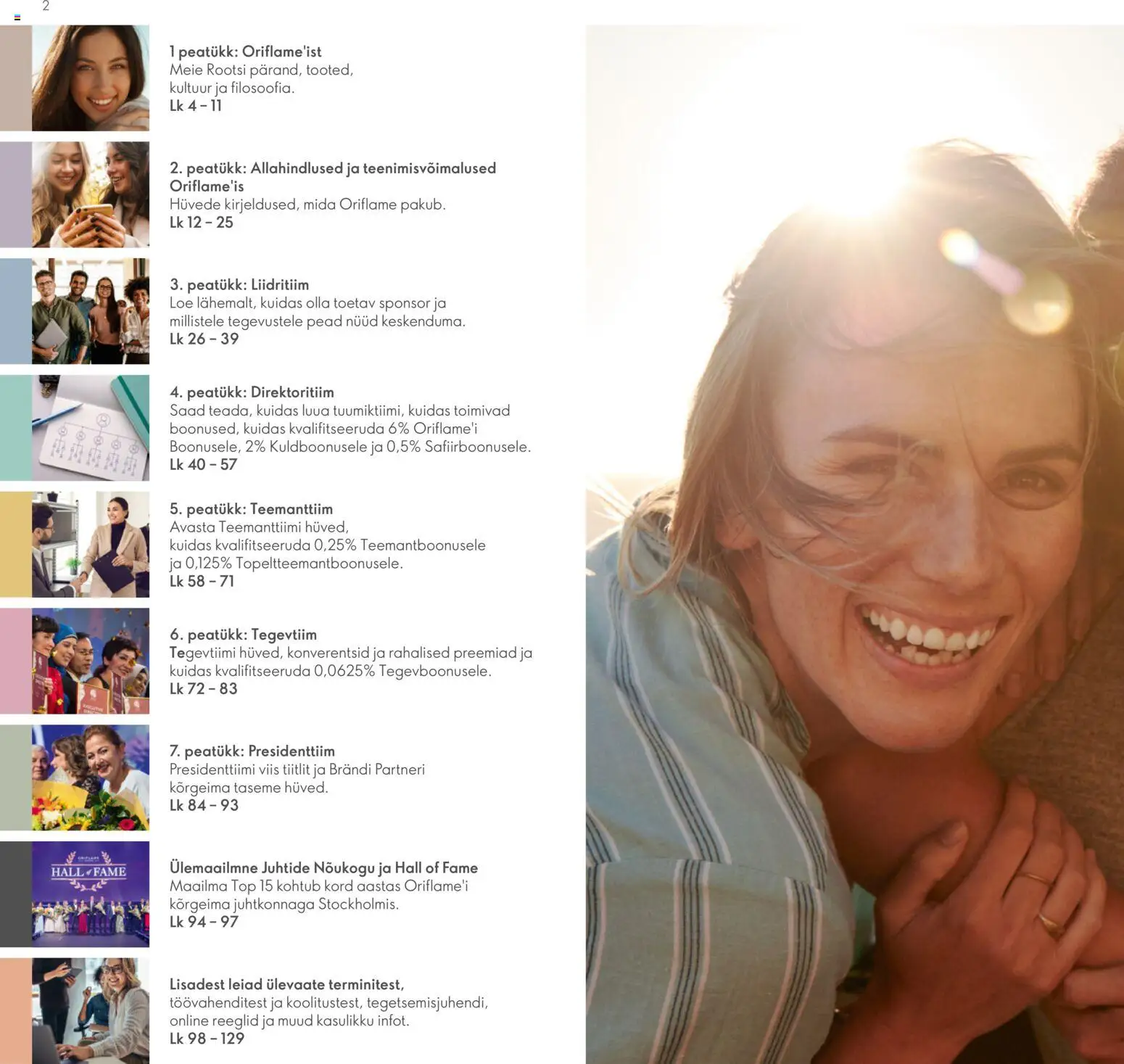
Task: Open chapter 2 Allahindlused ja teenimisvõimalused heading
Action: coord(333,177)
